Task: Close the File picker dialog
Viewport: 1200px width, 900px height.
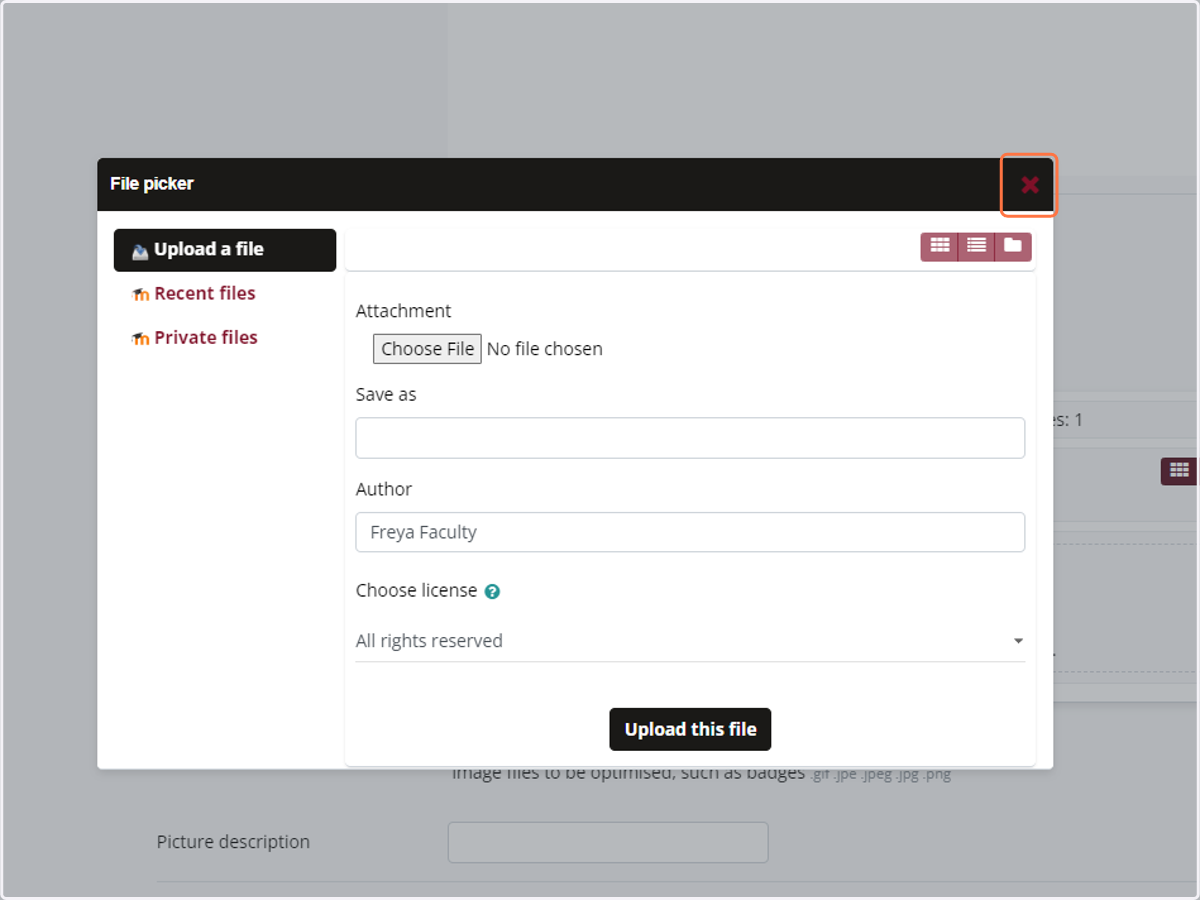Action: click(1029, 185)
